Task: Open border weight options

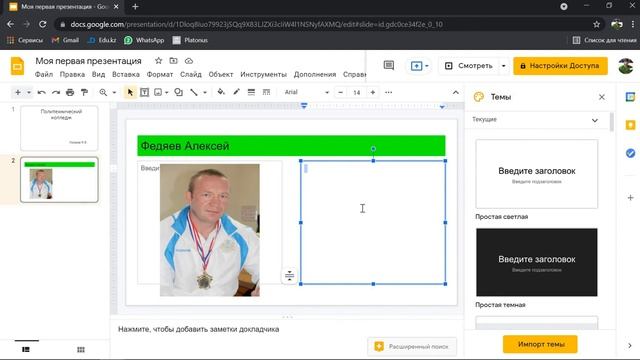Action: point(251,92)
